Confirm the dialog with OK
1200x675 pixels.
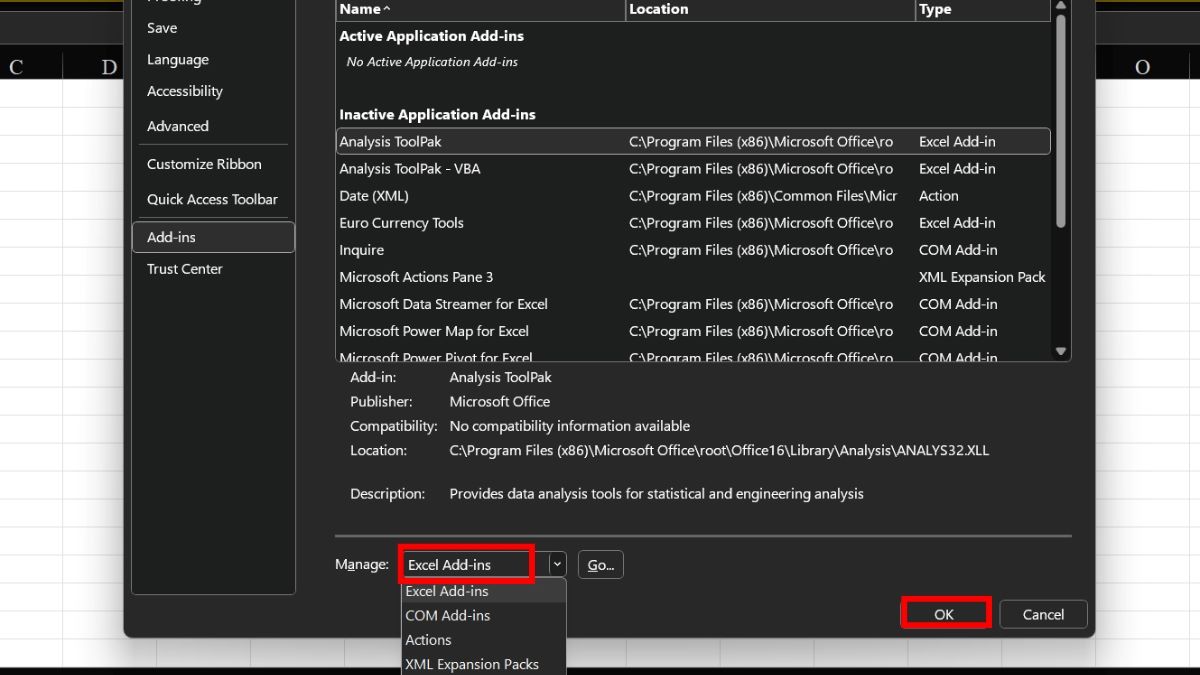945,614
